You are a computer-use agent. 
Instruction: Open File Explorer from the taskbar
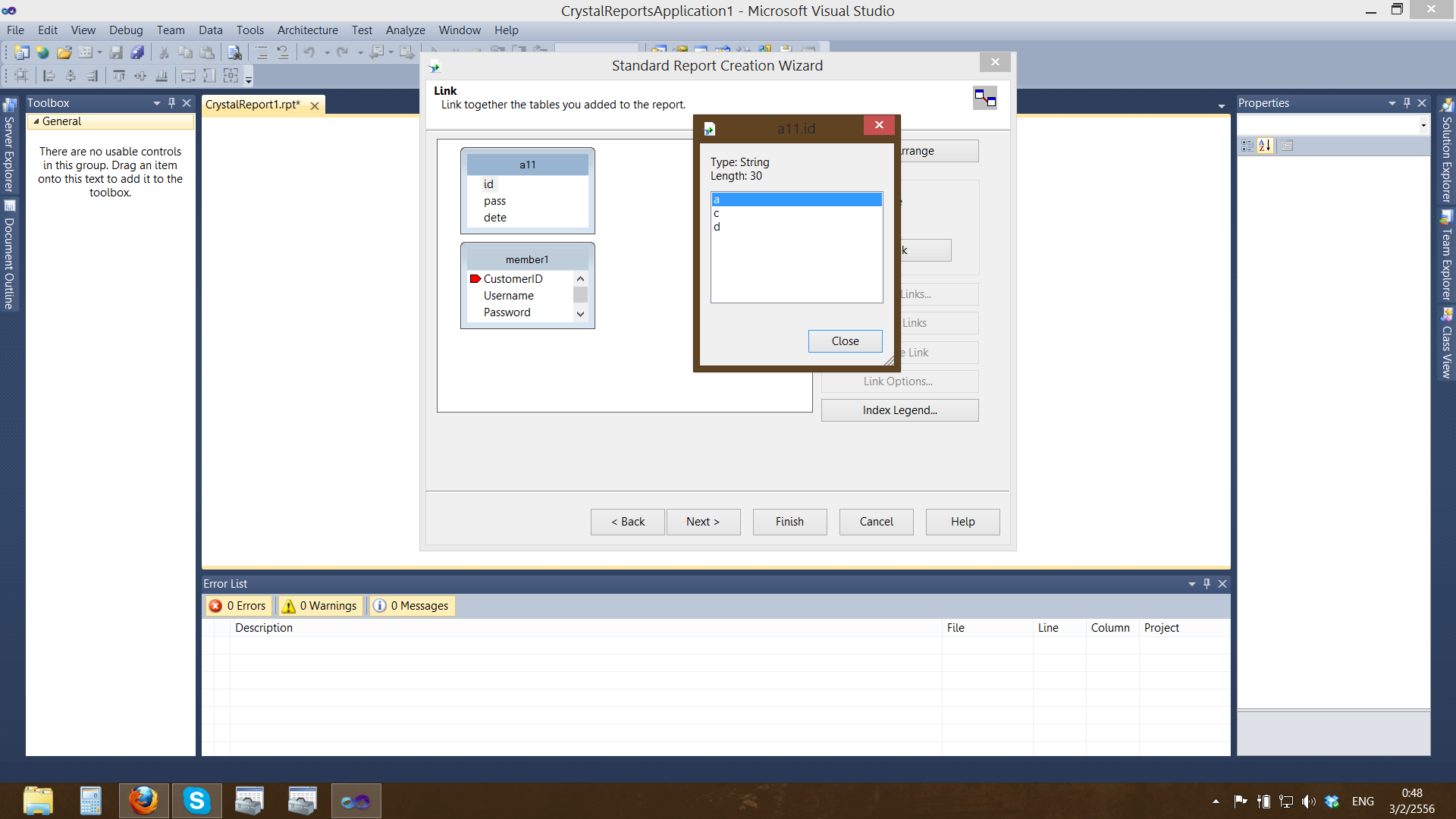click(38, 801)
